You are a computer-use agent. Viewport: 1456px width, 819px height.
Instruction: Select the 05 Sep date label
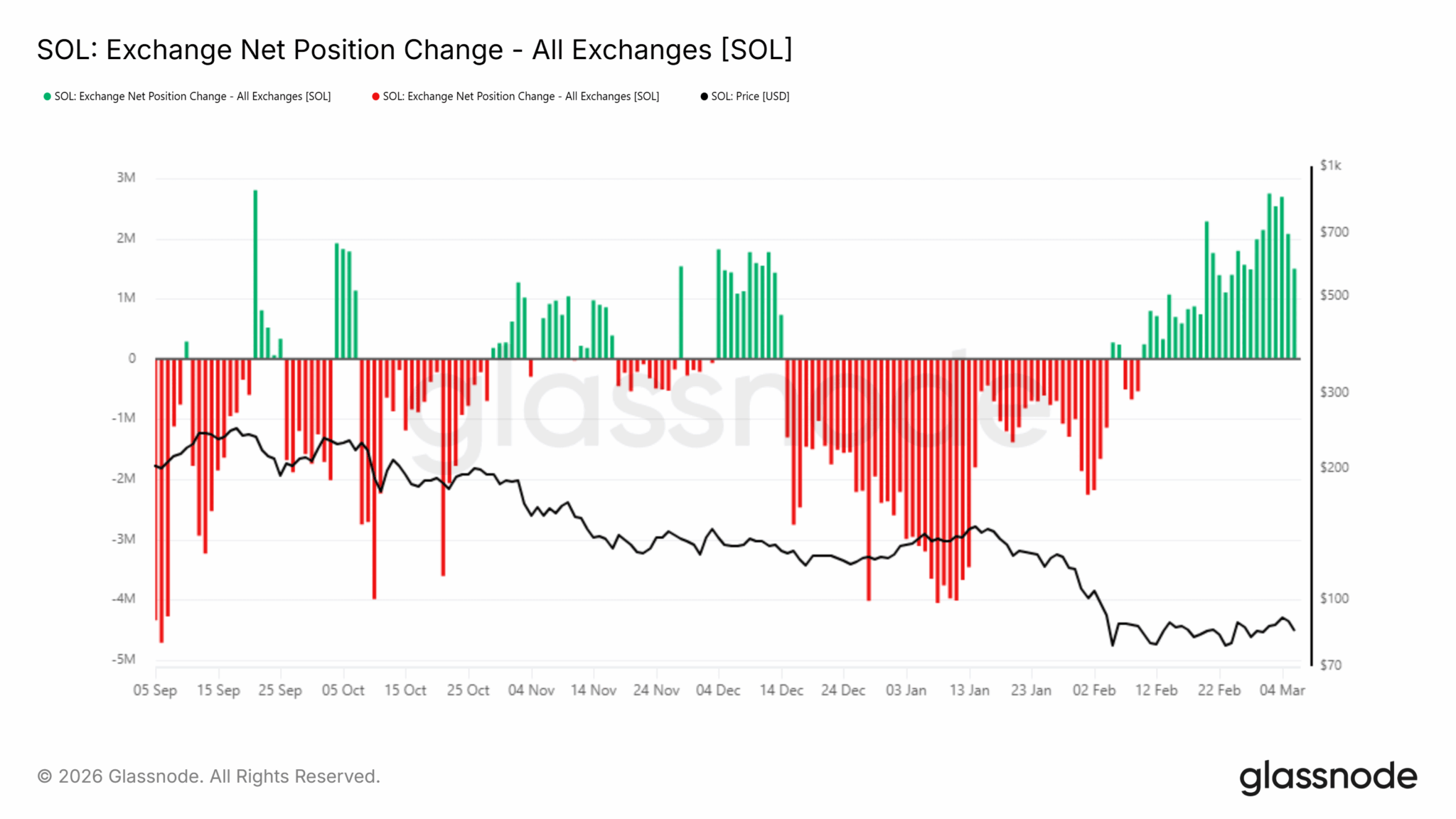(x=155, y=690)
